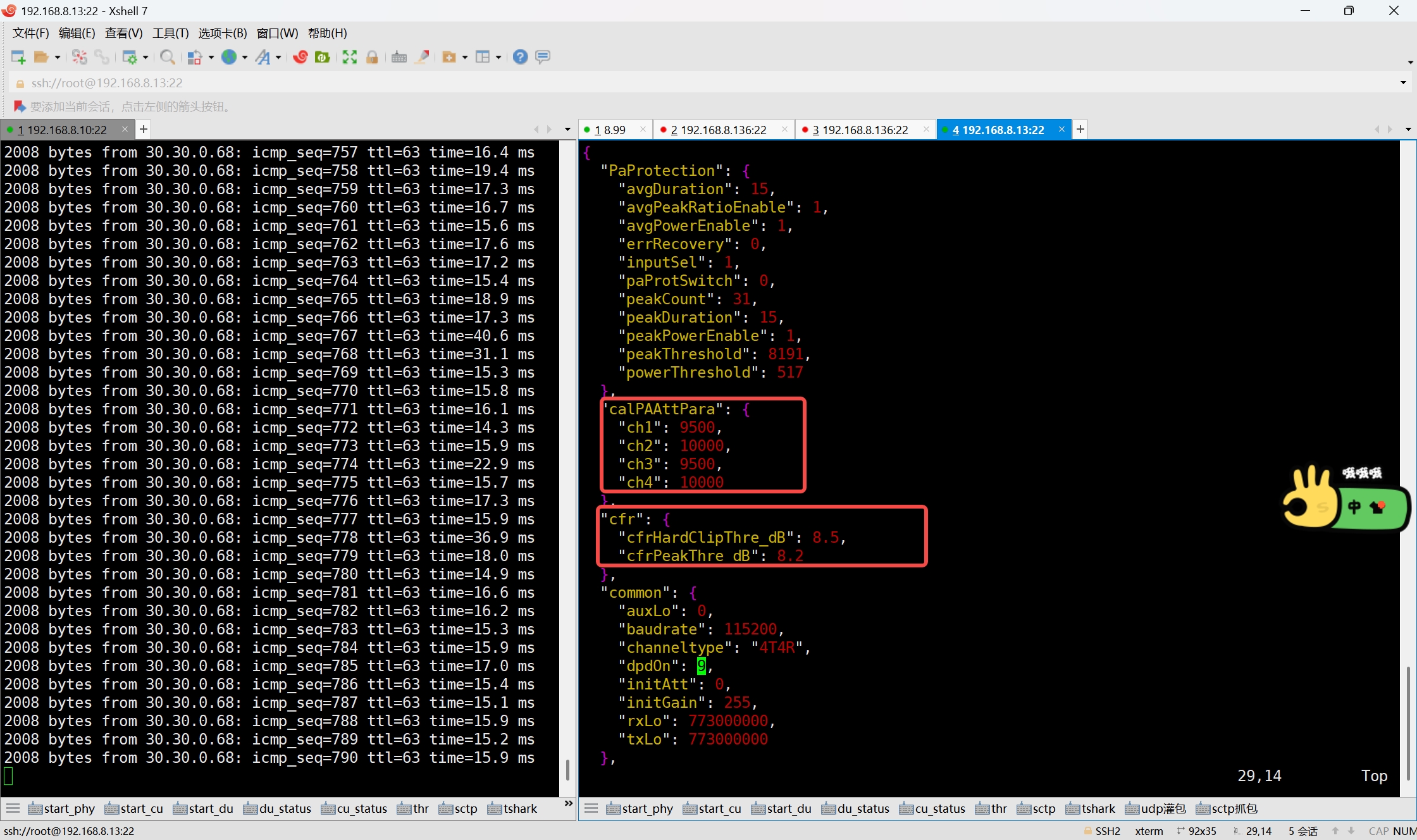Open the 文件(F) menu
Viewport: 1417px width, 840px height.
[31, 33]
